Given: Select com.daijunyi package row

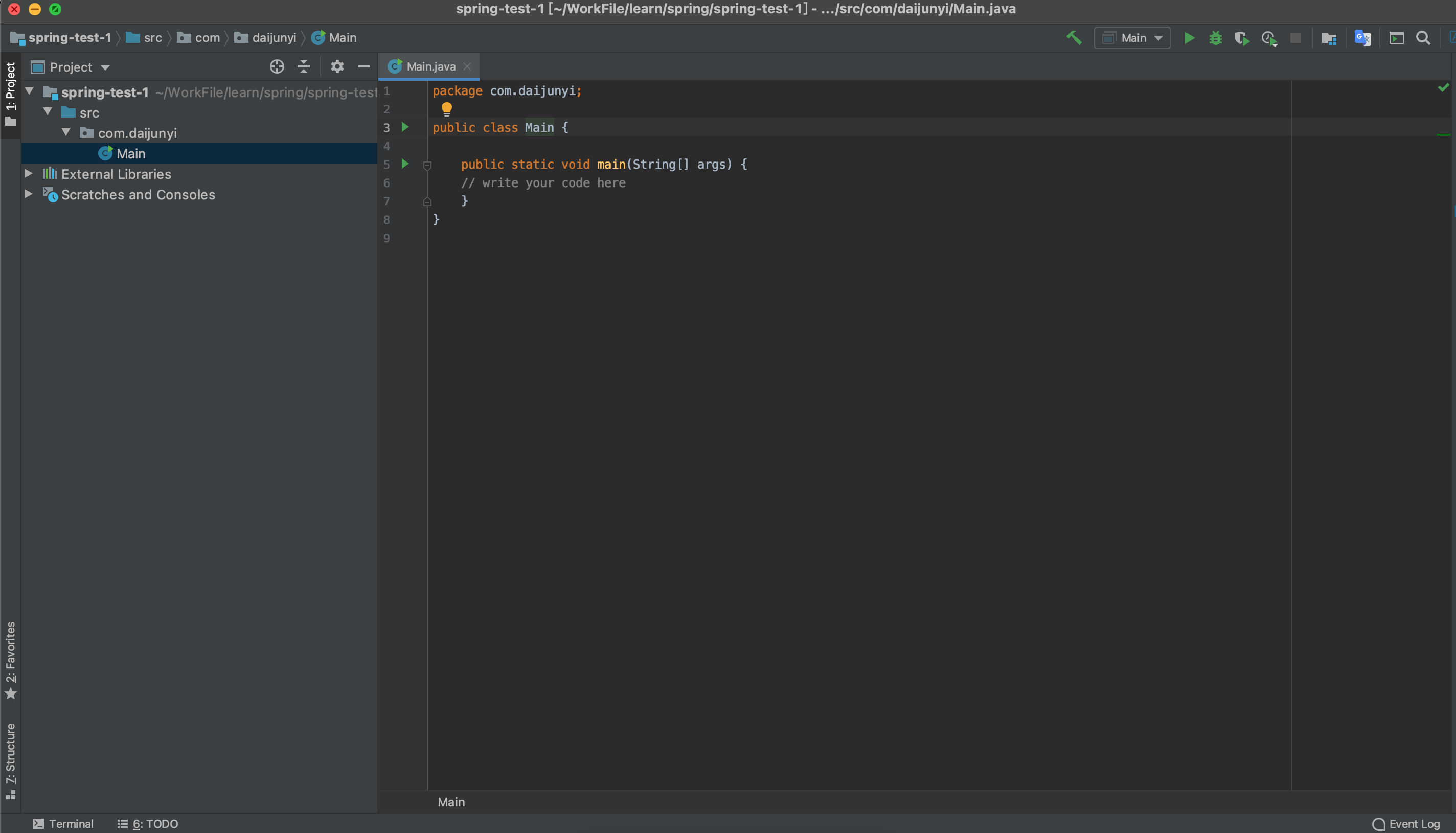Looking at the screenshot, I should [199, 133].
